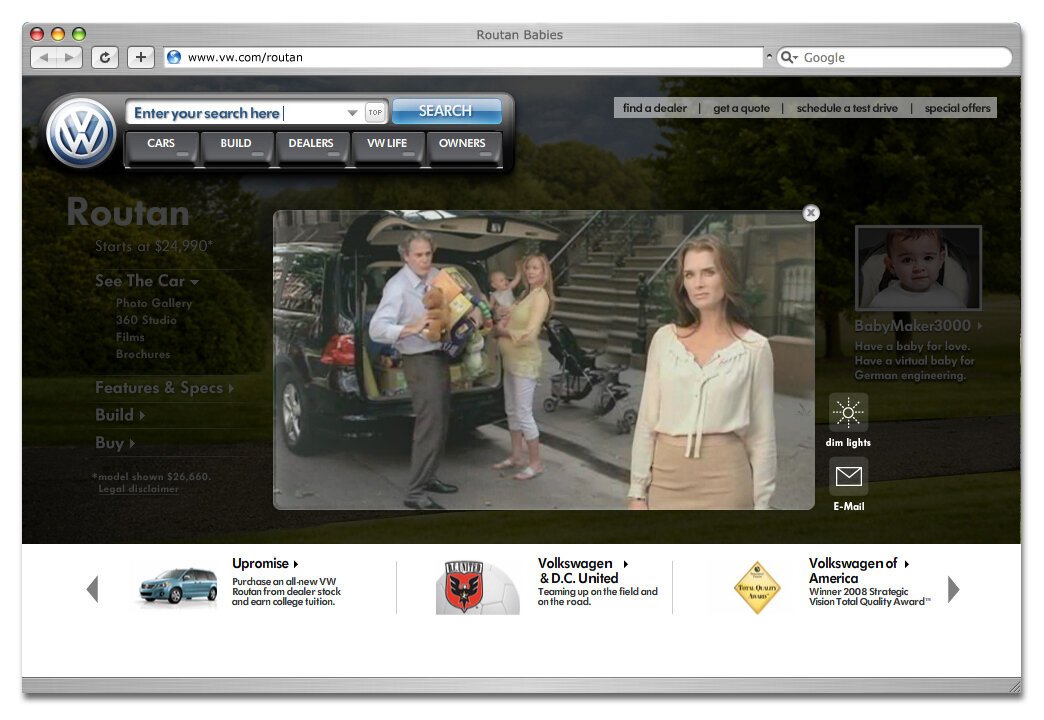This screenshot has width=1044, height=720.
Task: Click the yellow minimize window button
Action: [58, 34]
